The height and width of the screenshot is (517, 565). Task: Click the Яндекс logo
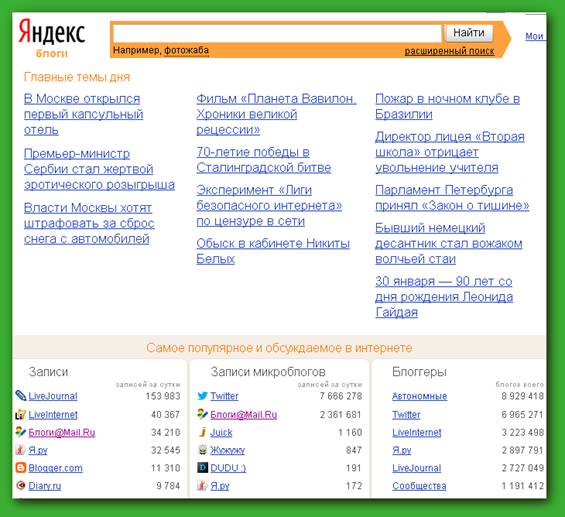(52, 32)
